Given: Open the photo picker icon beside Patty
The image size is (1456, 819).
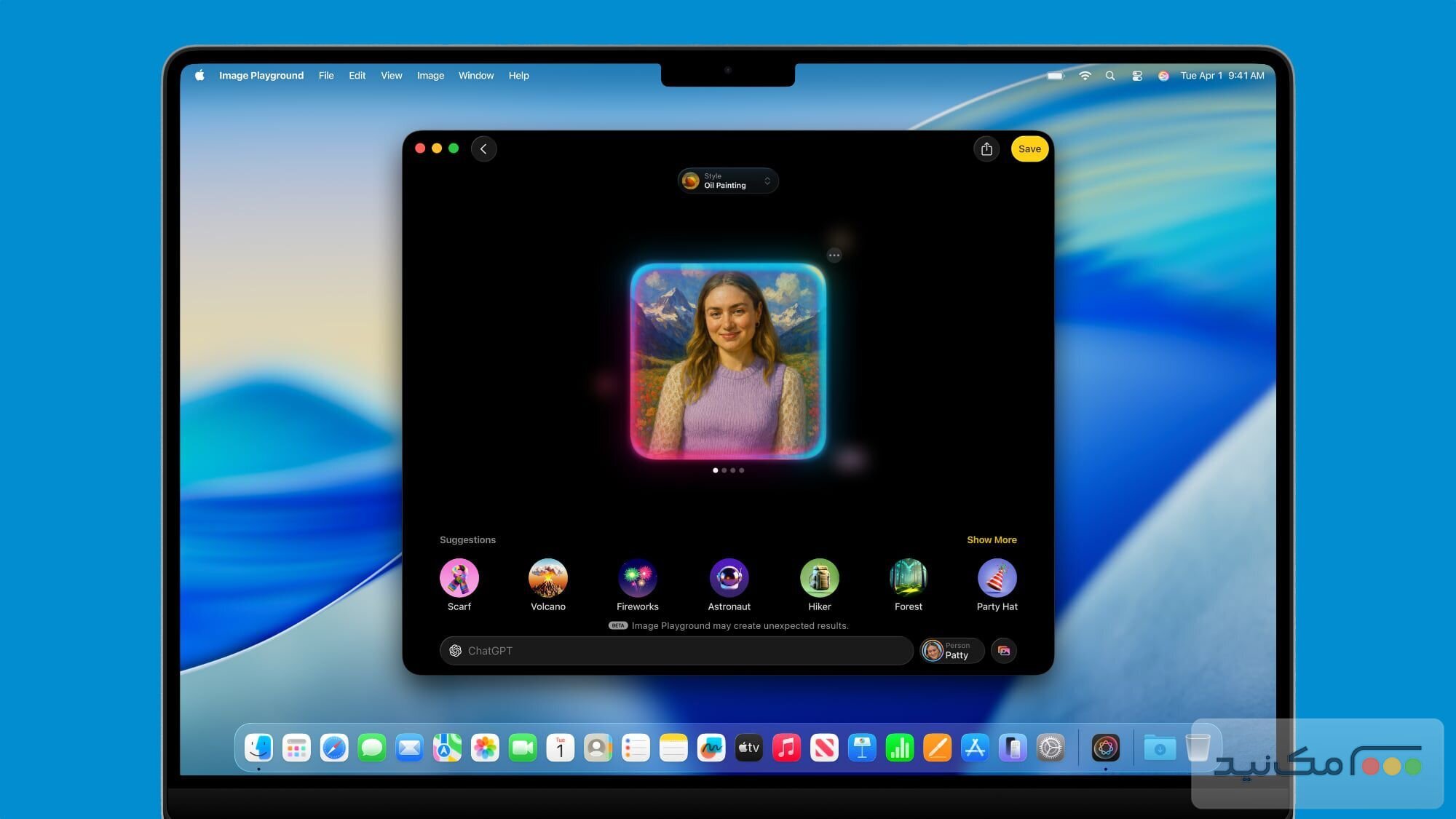Looking at the screenshot, I should tap(1003, 650).
